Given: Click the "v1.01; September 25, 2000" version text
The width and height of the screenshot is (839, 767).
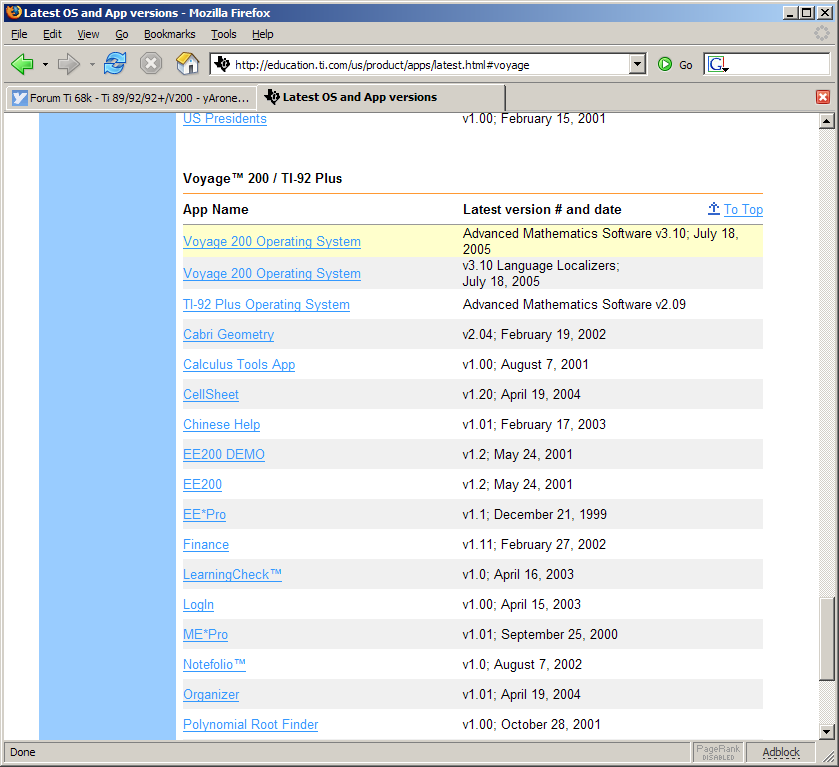Looking at the screenshot, I should pos(540,634).
